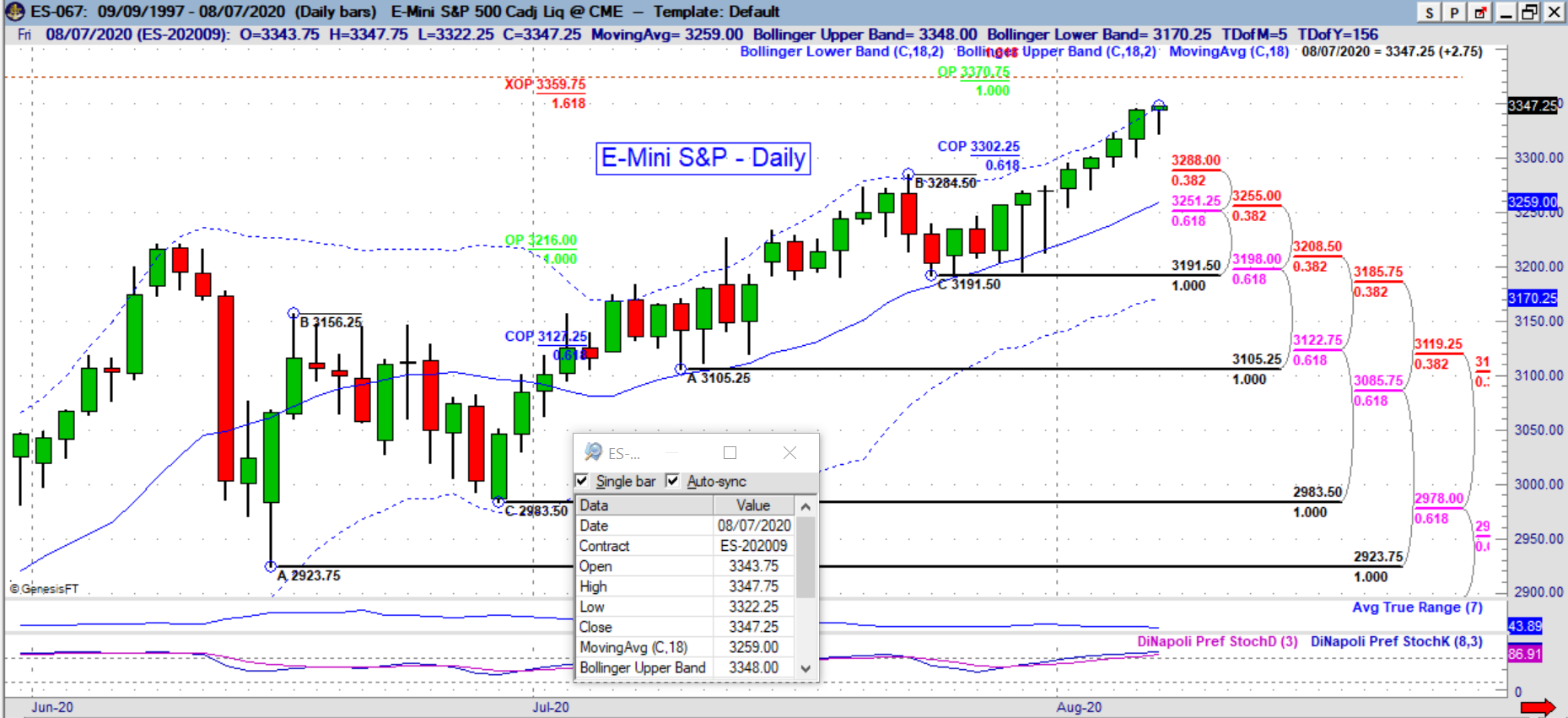The image size is (1568, 718).
Task: Click the magnifier icon in the ES data window
Action: coord(593,452)
